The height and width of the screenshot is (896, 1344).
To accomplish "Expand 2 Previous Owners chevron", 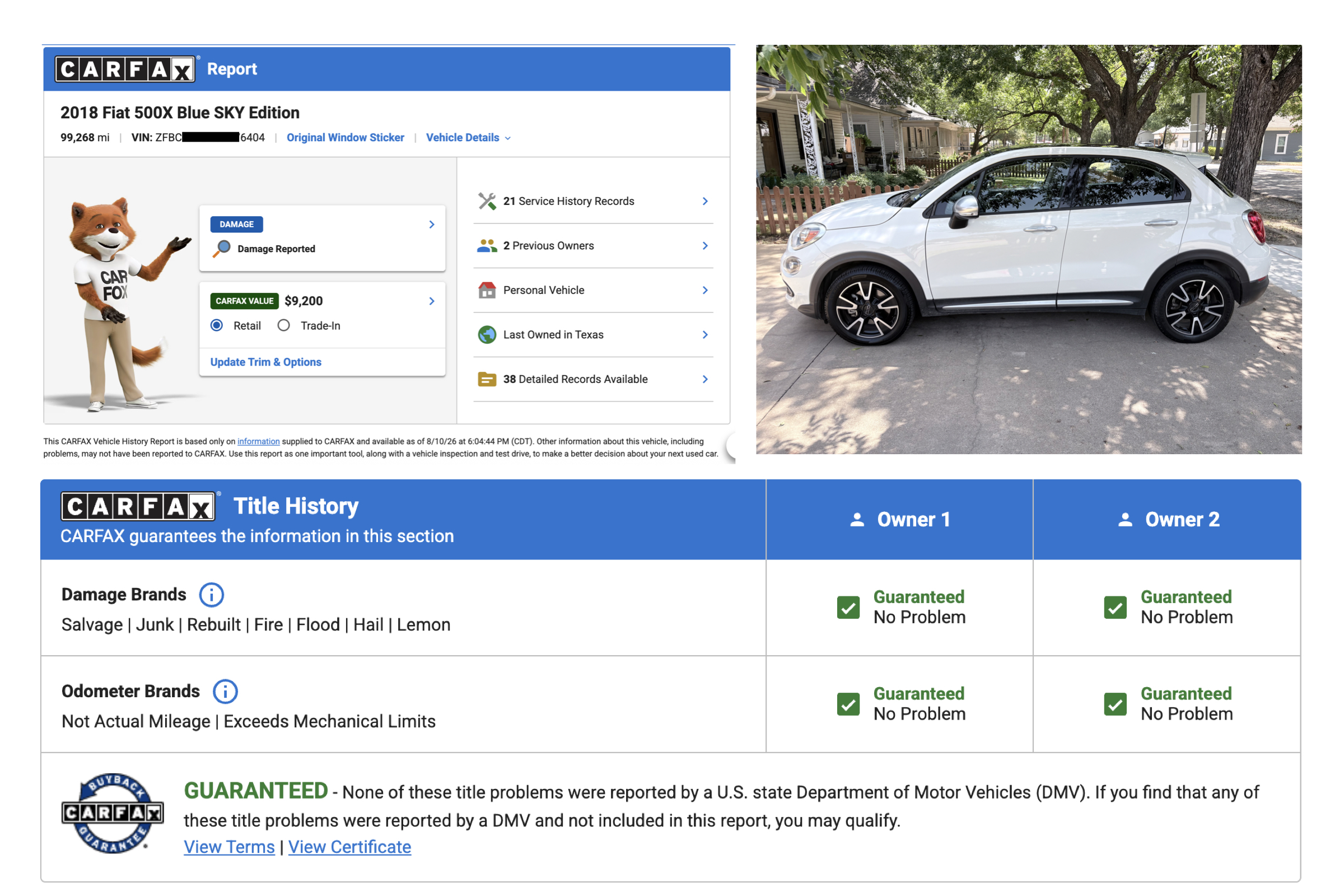I will (x=705, y=246).
